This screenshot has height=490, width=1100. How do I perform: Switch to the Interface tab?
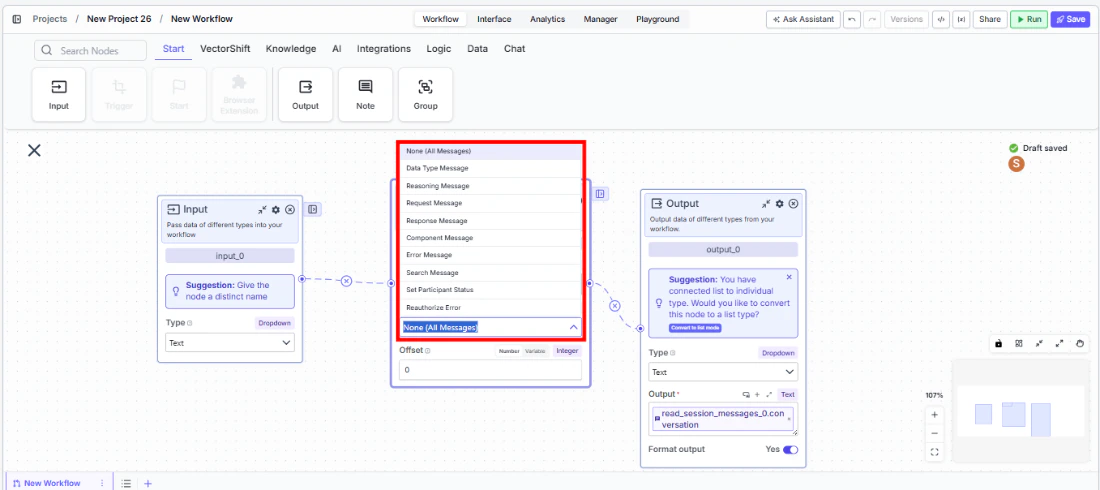[494, 19]
